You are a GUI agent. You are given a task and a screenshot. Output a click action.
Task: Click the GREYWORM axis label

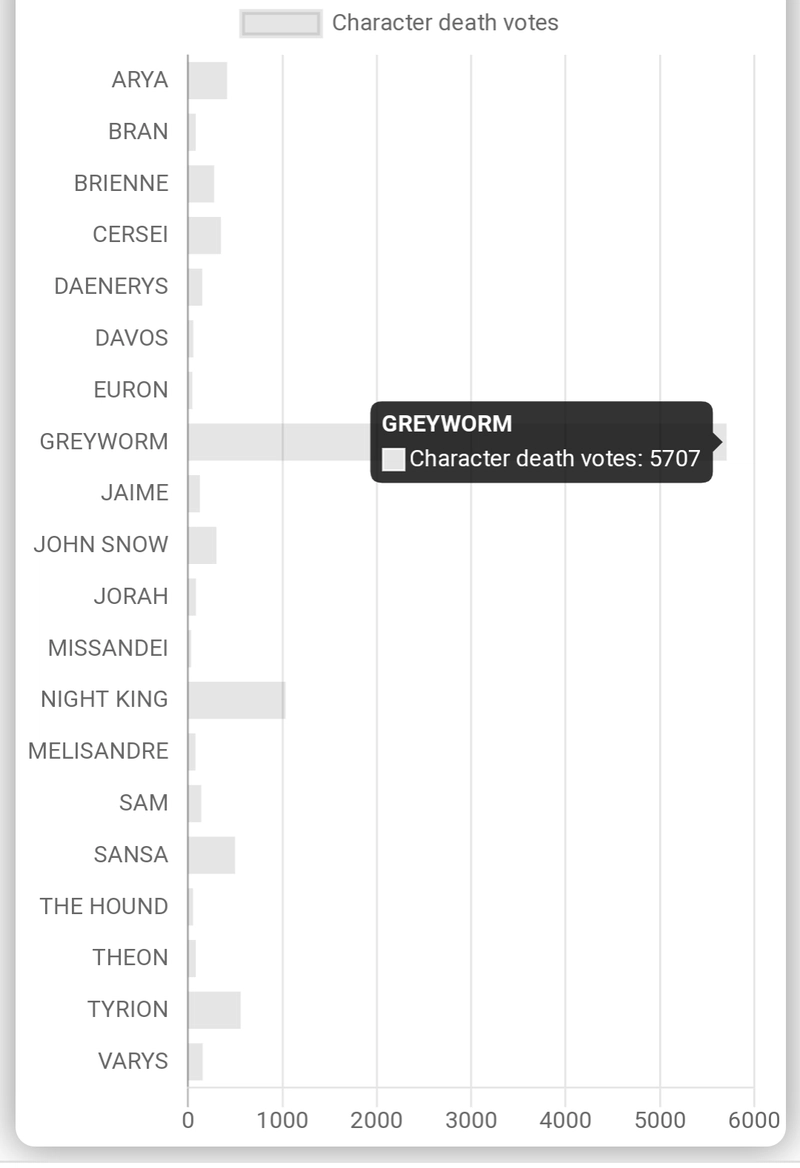point(104,442)
